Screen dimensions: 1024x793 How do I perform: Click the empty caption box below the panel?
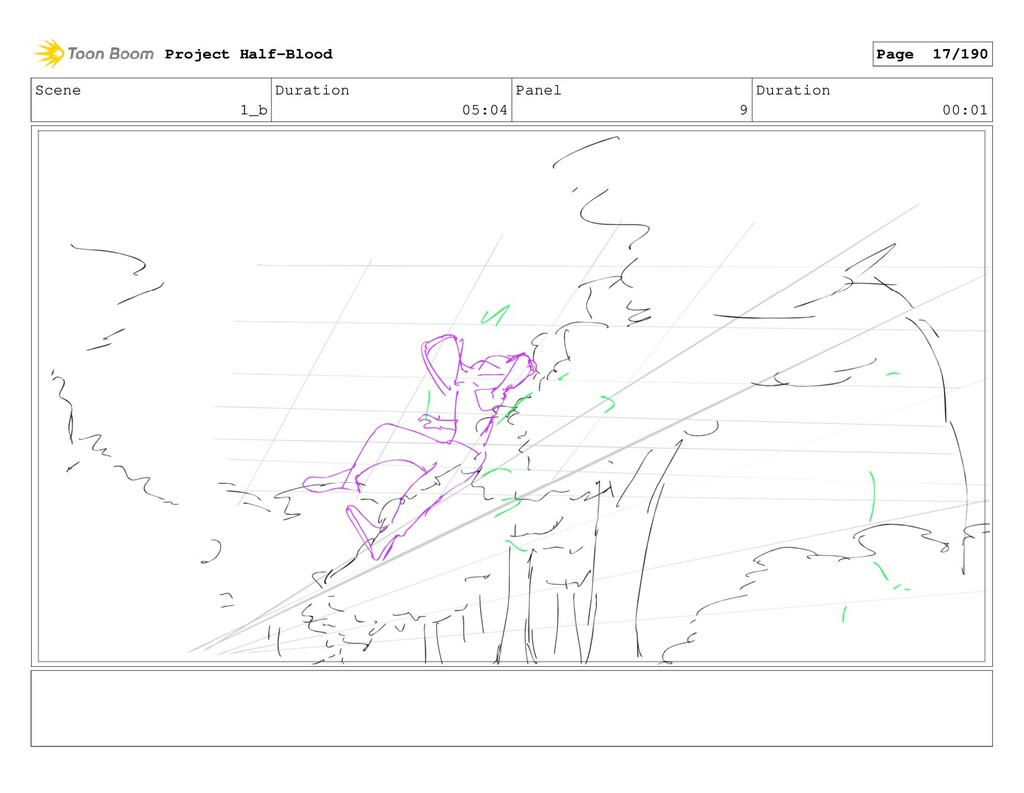pos(511,708)
